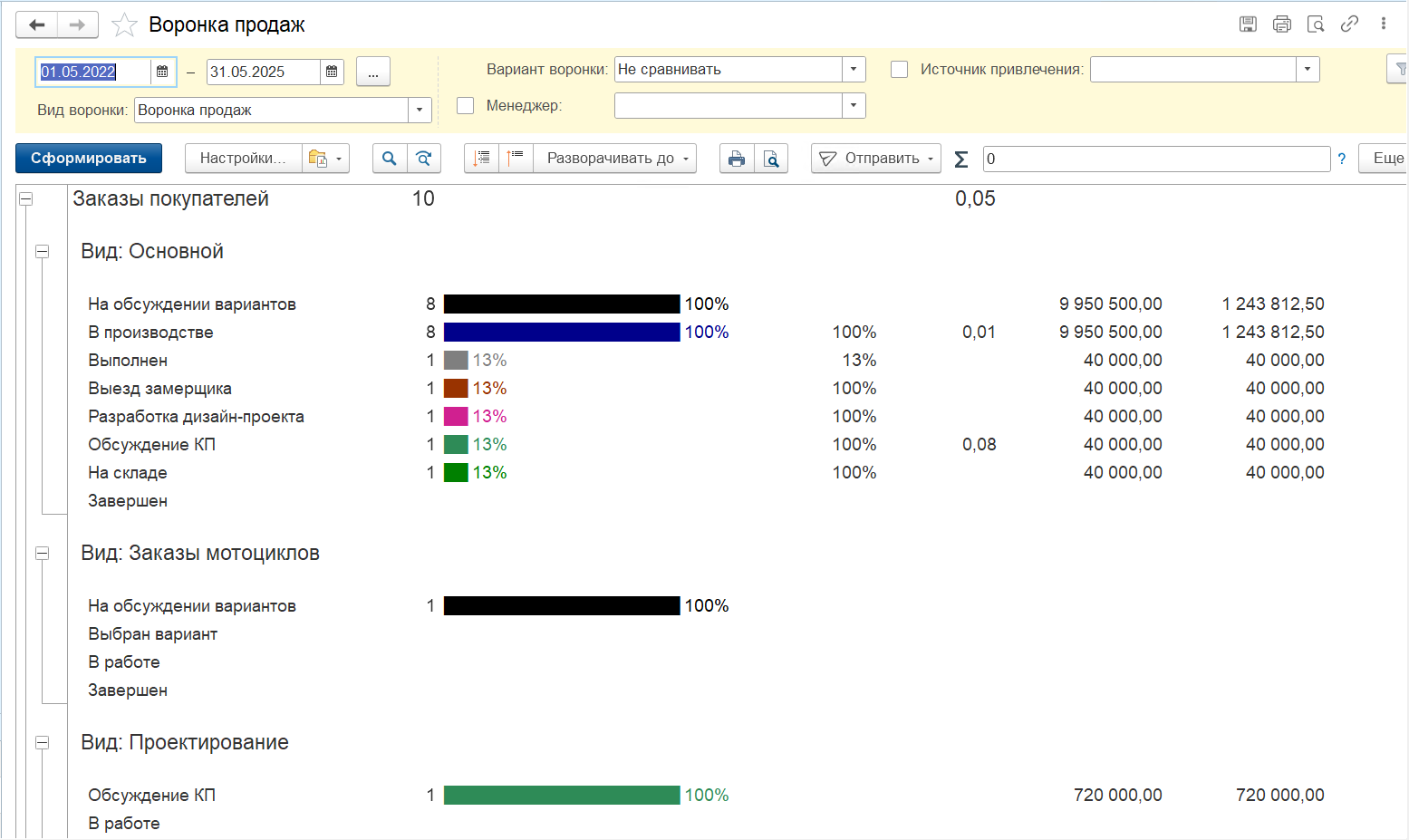Click the Сформировать button
This screenshot has height=840, width=1409.
click(89, 159)
